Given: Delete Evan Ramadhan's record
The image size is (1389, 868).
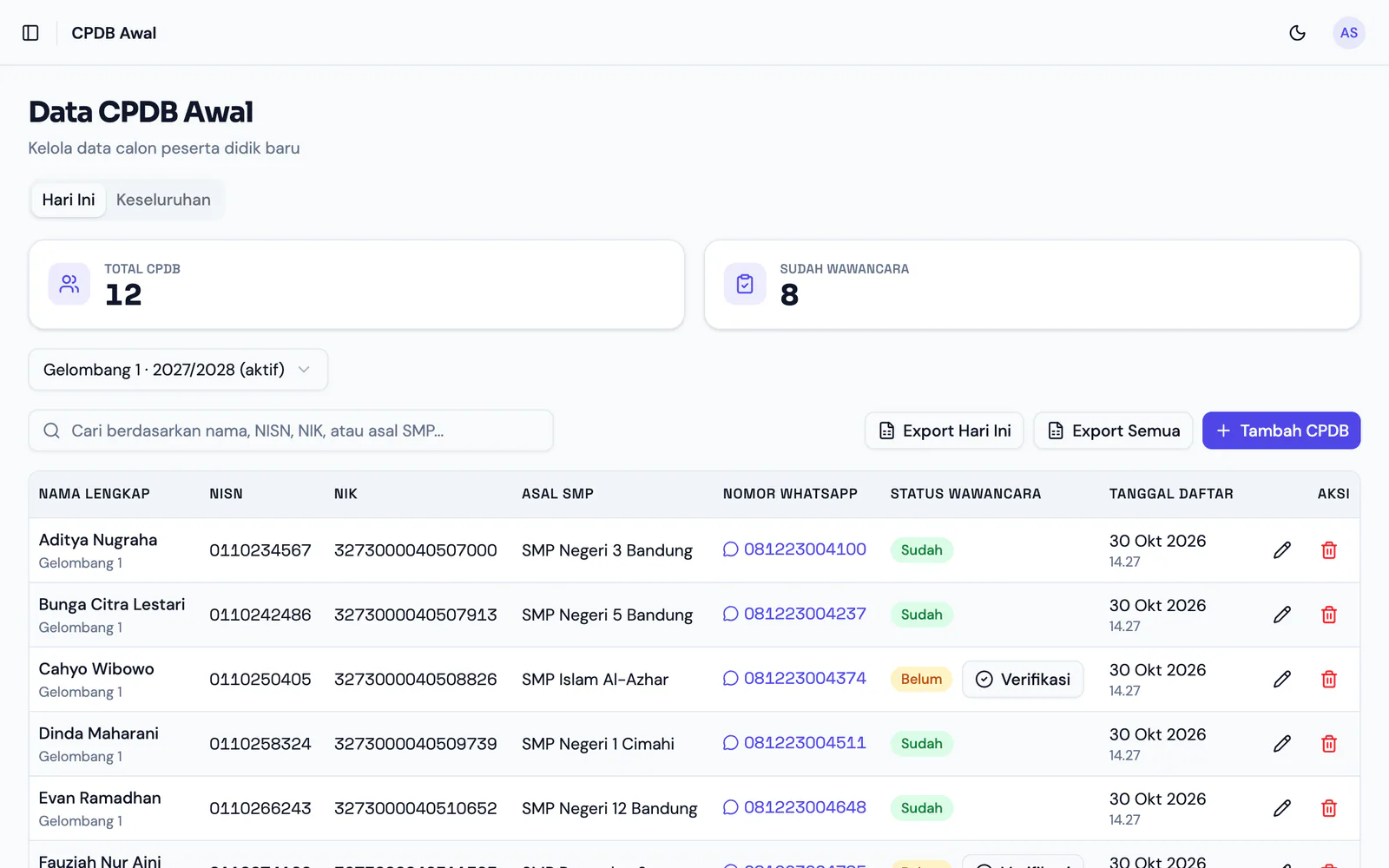Looking at the screenshot, I should click(x=1329, y=808).
